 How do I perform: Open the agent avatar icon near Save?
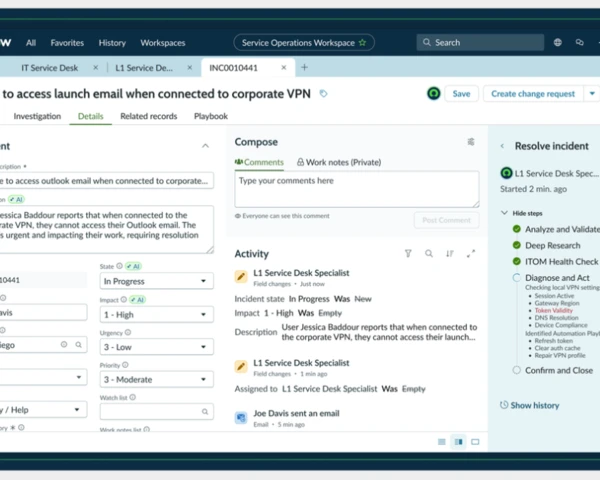pyautogui.click(x=434, y=93)
